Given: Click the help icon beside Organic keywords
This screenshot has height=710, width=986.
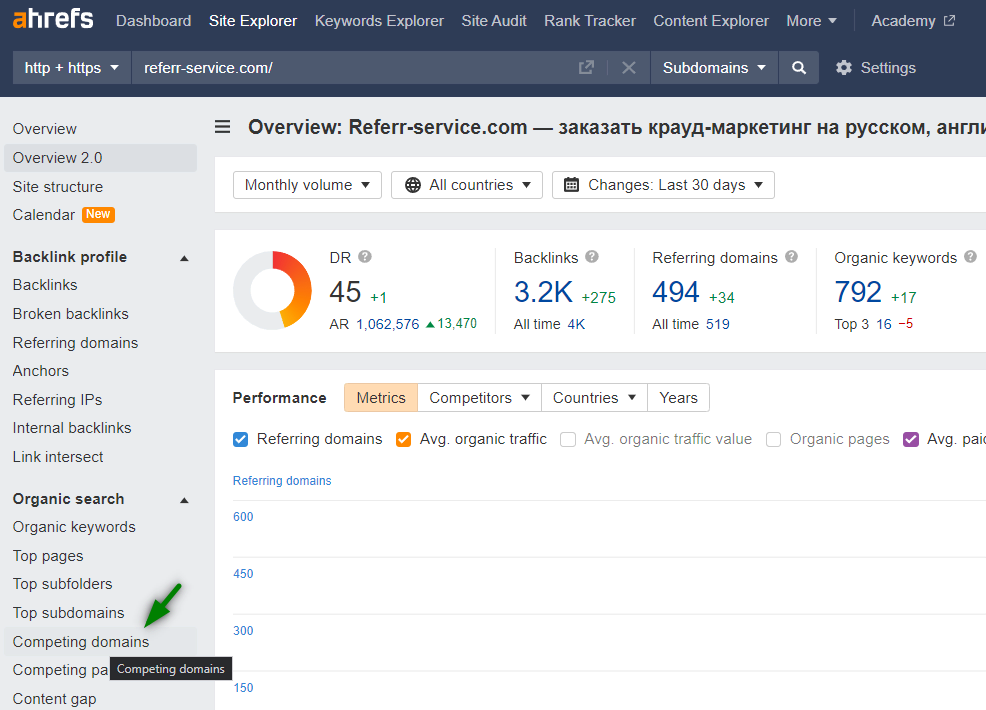Looking at the screenshot, I should 970,257.
